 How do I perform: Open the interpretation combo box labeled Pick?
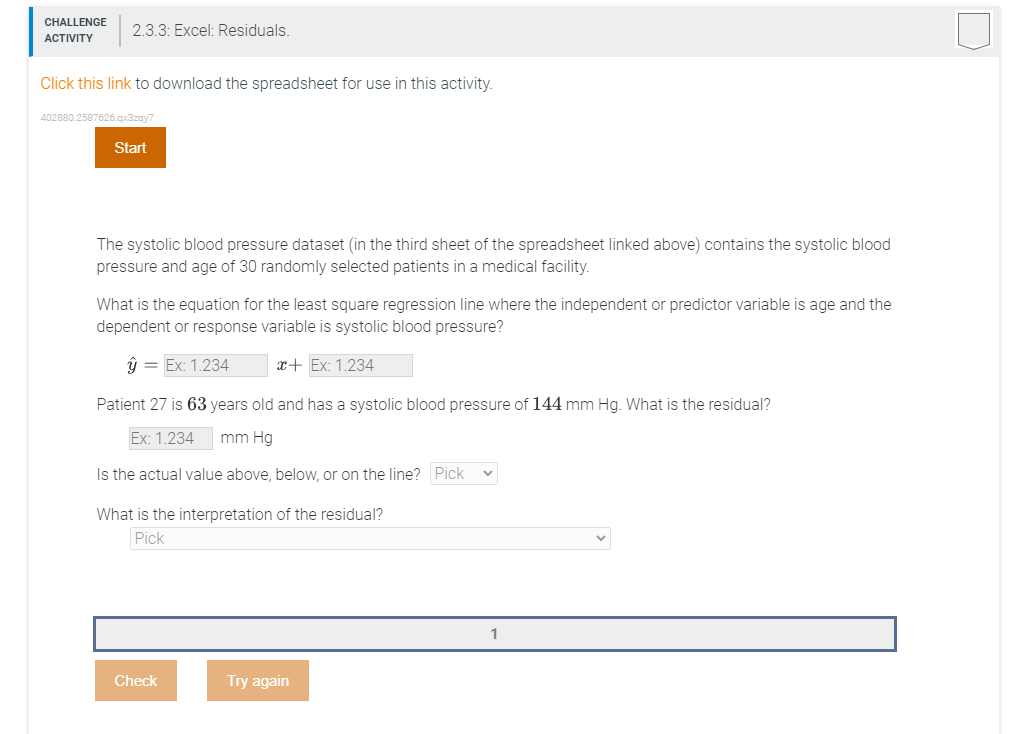coord(369,538)
